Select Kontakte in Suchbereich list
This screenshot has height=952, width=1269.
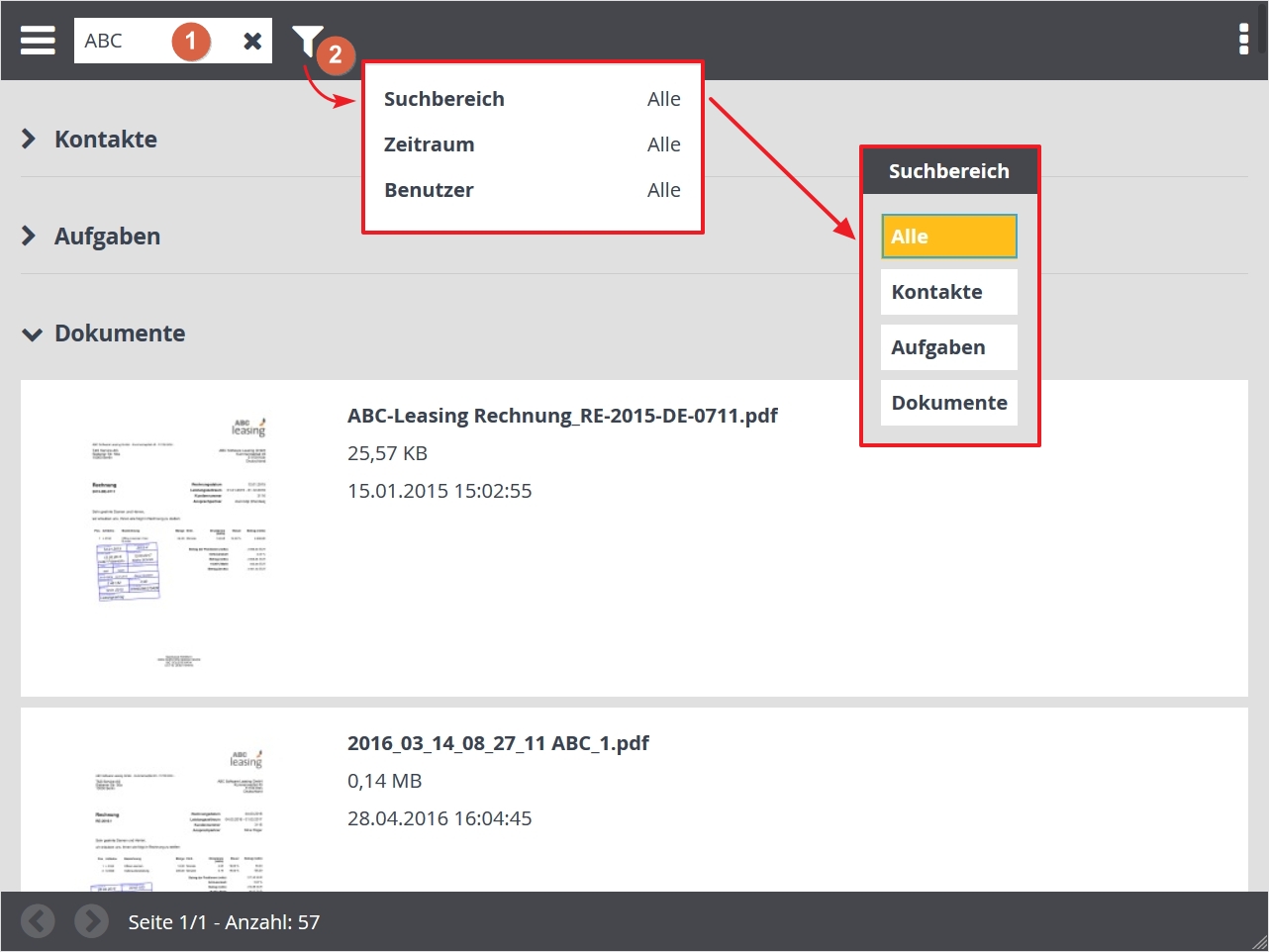coord(949,292)
